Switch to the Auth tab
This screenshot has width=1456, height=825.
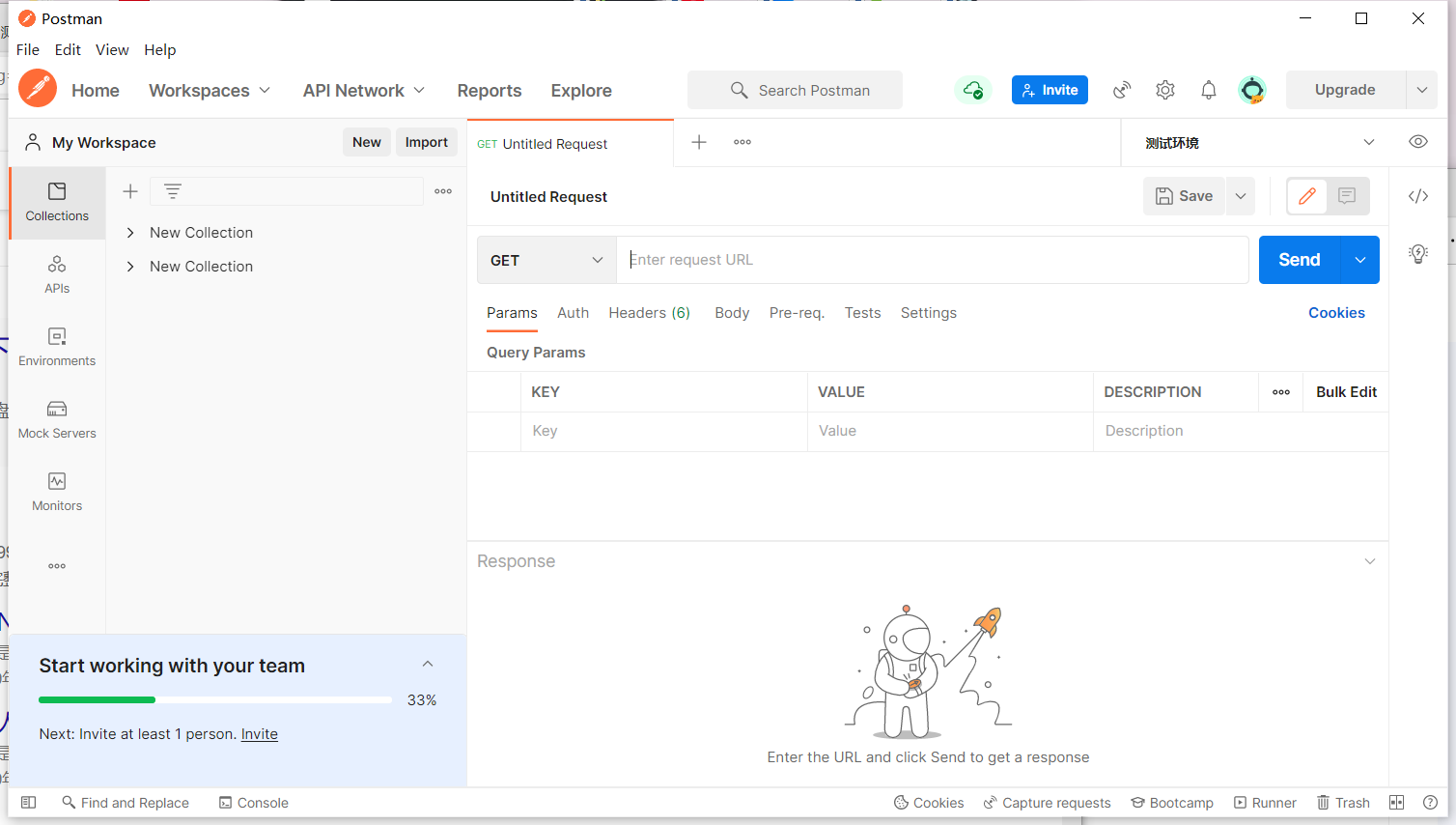(573, 313)
